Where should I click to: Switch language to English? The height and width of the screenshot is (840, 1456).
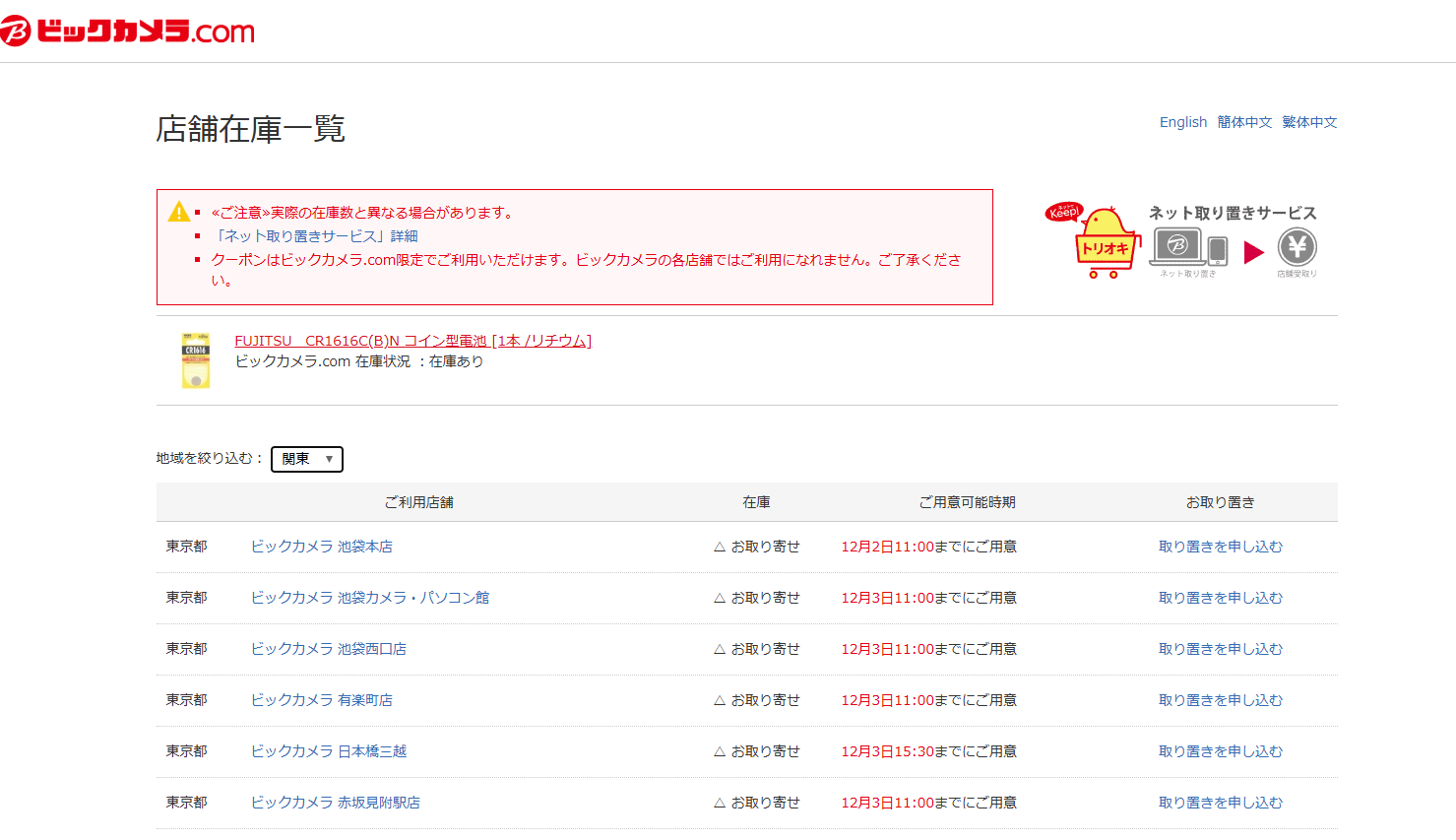coord(1182,122)
